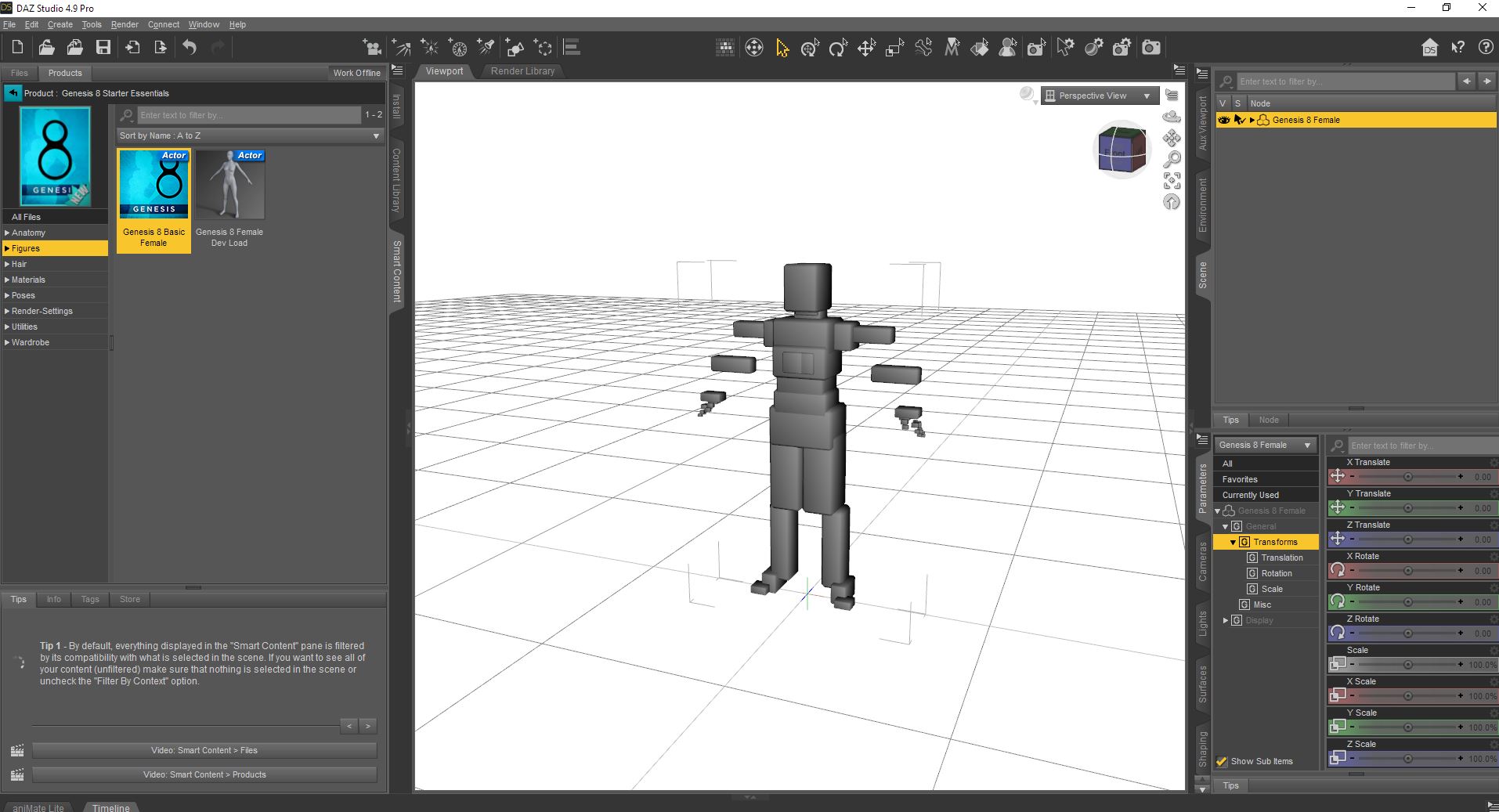
Task: Expand the Genesis 8 Female scene node
Action: (1252, 120)
